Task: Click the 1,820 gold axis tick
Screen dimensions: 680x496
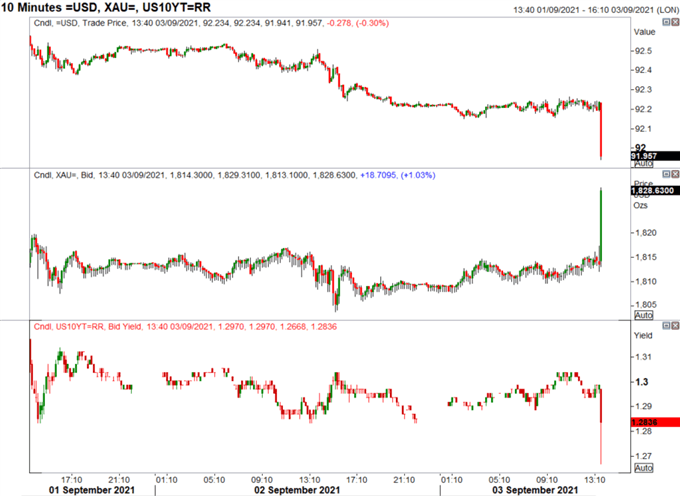Action: pyautogui.click(x=646, y=233)
